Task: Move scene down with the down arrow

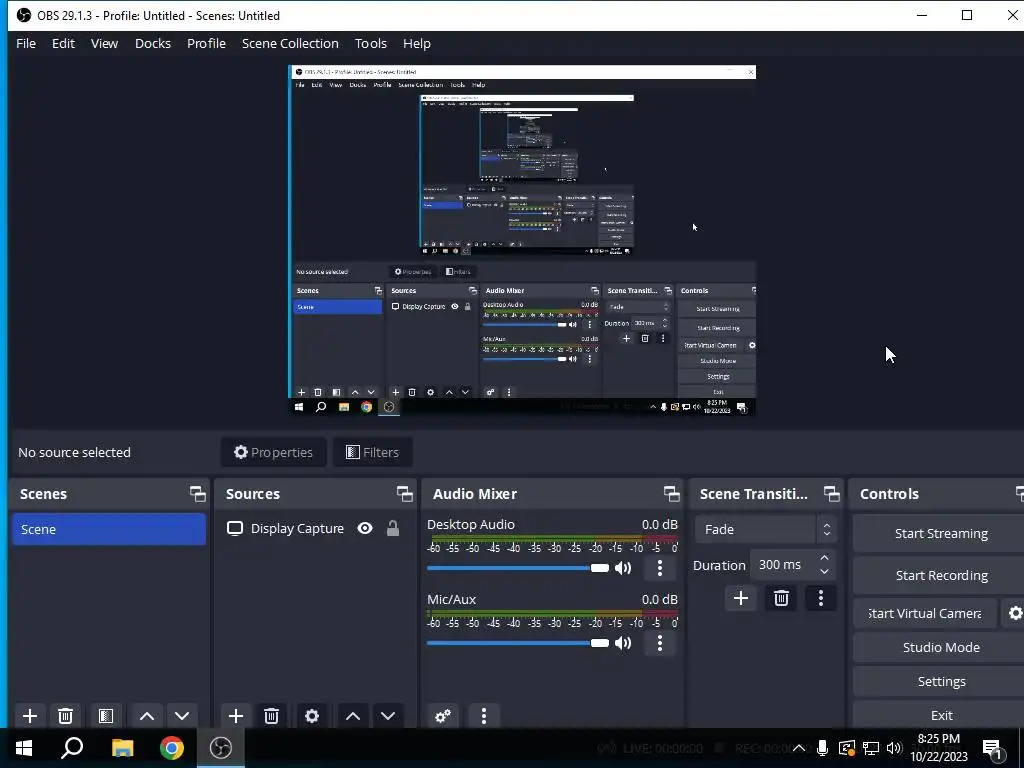Action: click(x=182, y=716)
